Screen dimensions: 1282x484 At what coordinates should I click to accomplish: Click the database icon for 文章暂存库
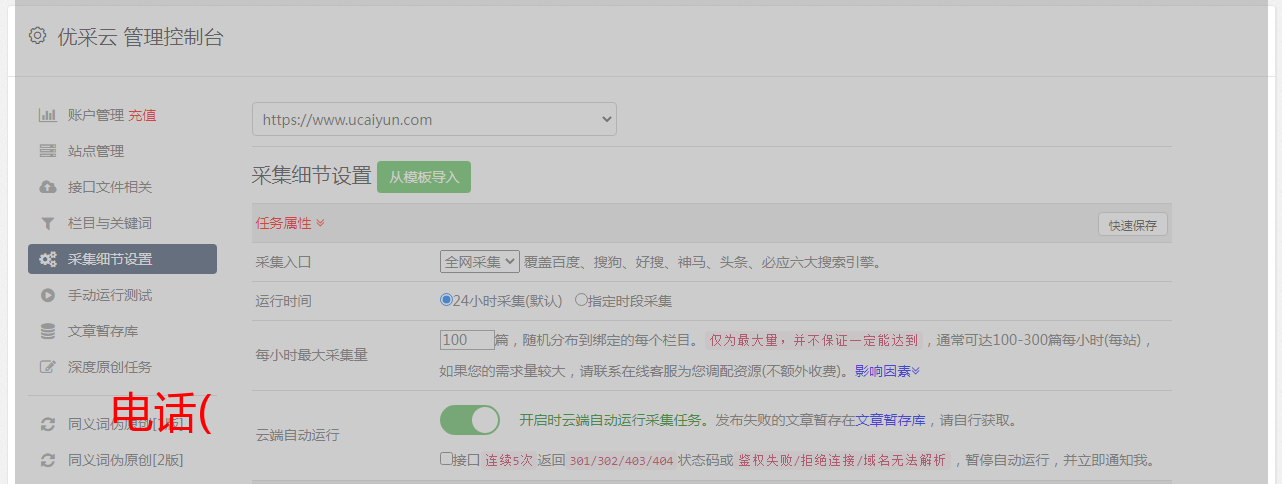point(47,331)
